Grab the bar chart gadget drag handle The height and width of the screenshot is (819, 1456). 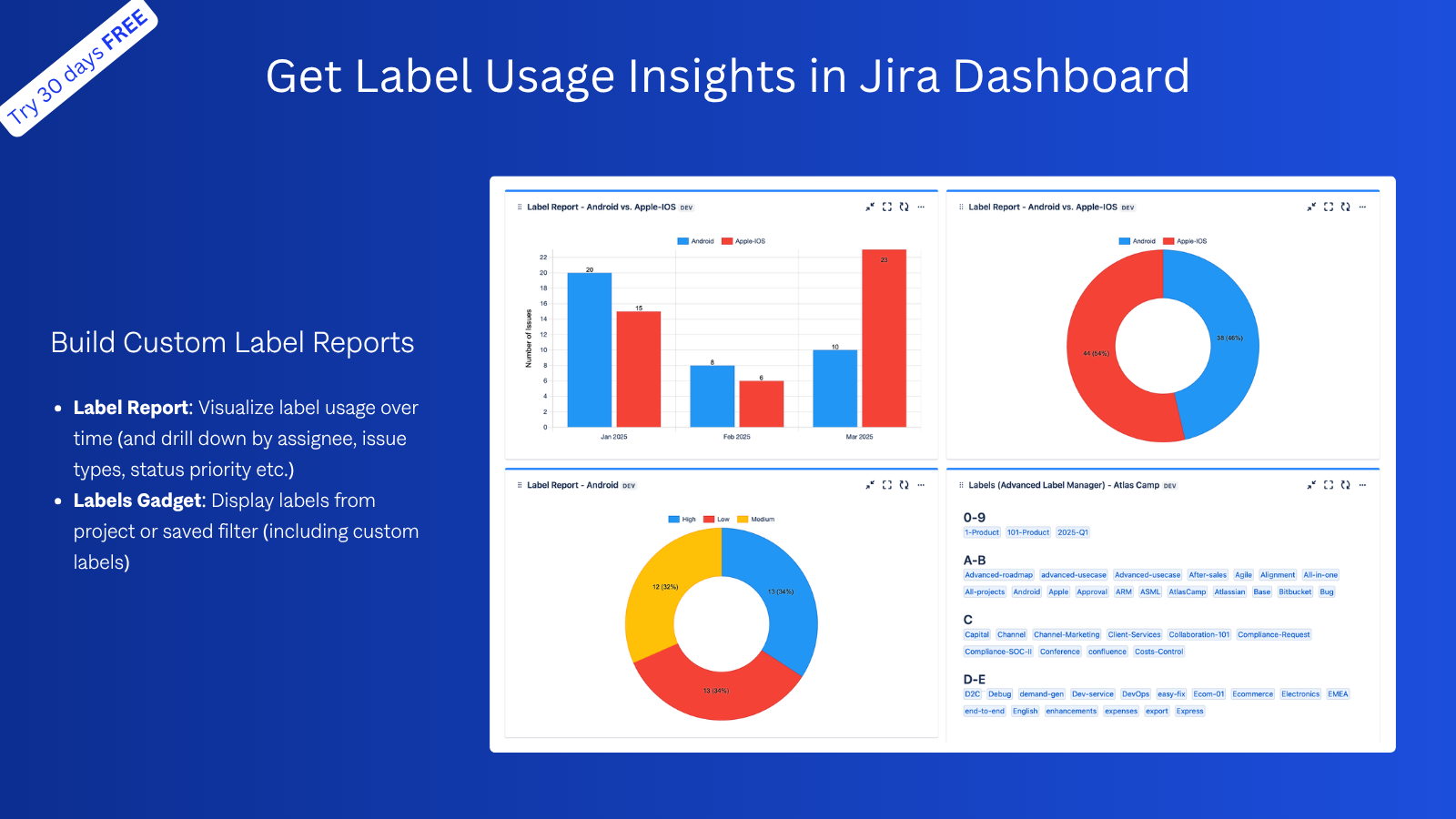pos(520,207)
